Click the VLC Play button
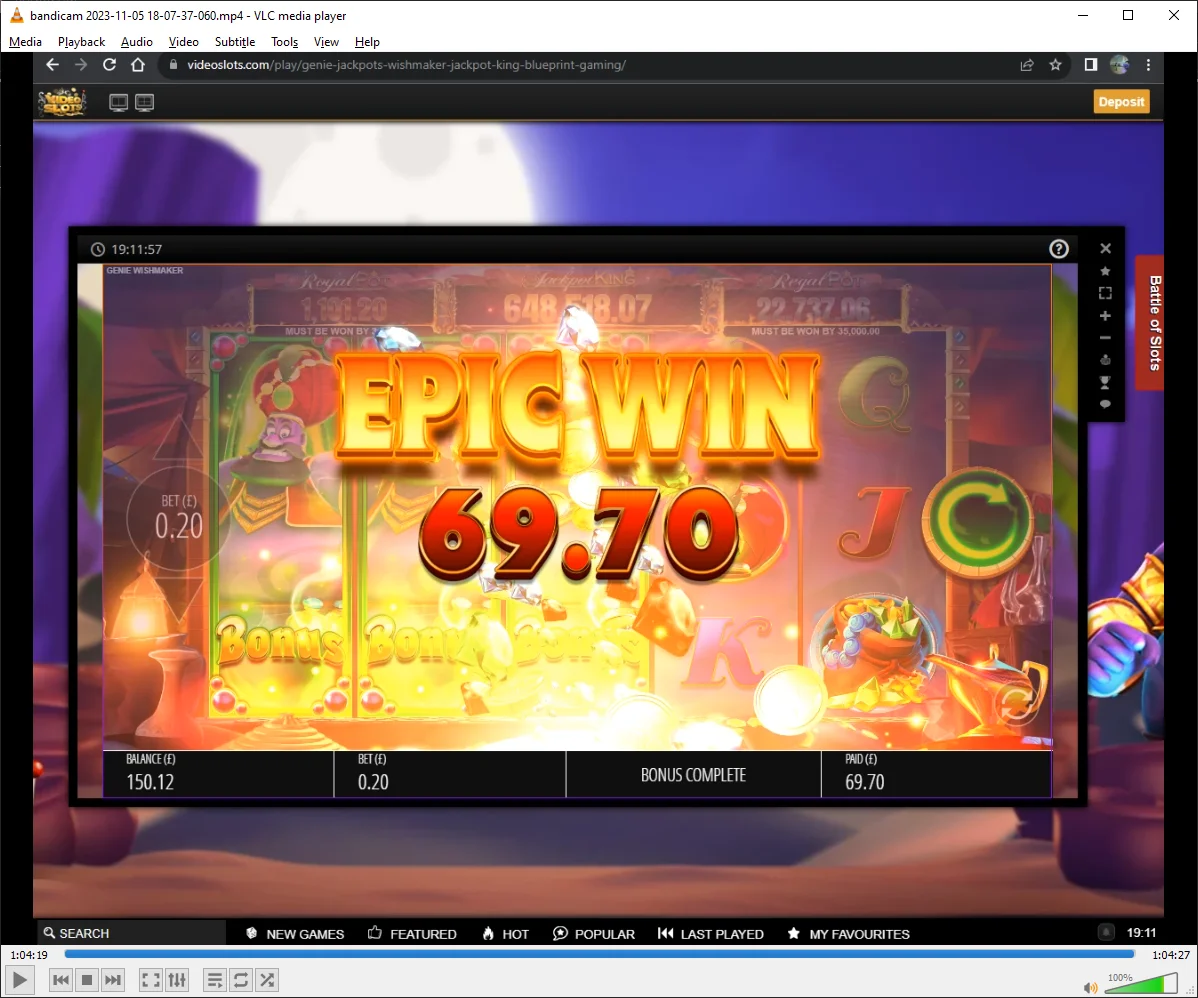Image resolution: width=1198 pixels, height=998 pixels. click(x=20, y=980)
